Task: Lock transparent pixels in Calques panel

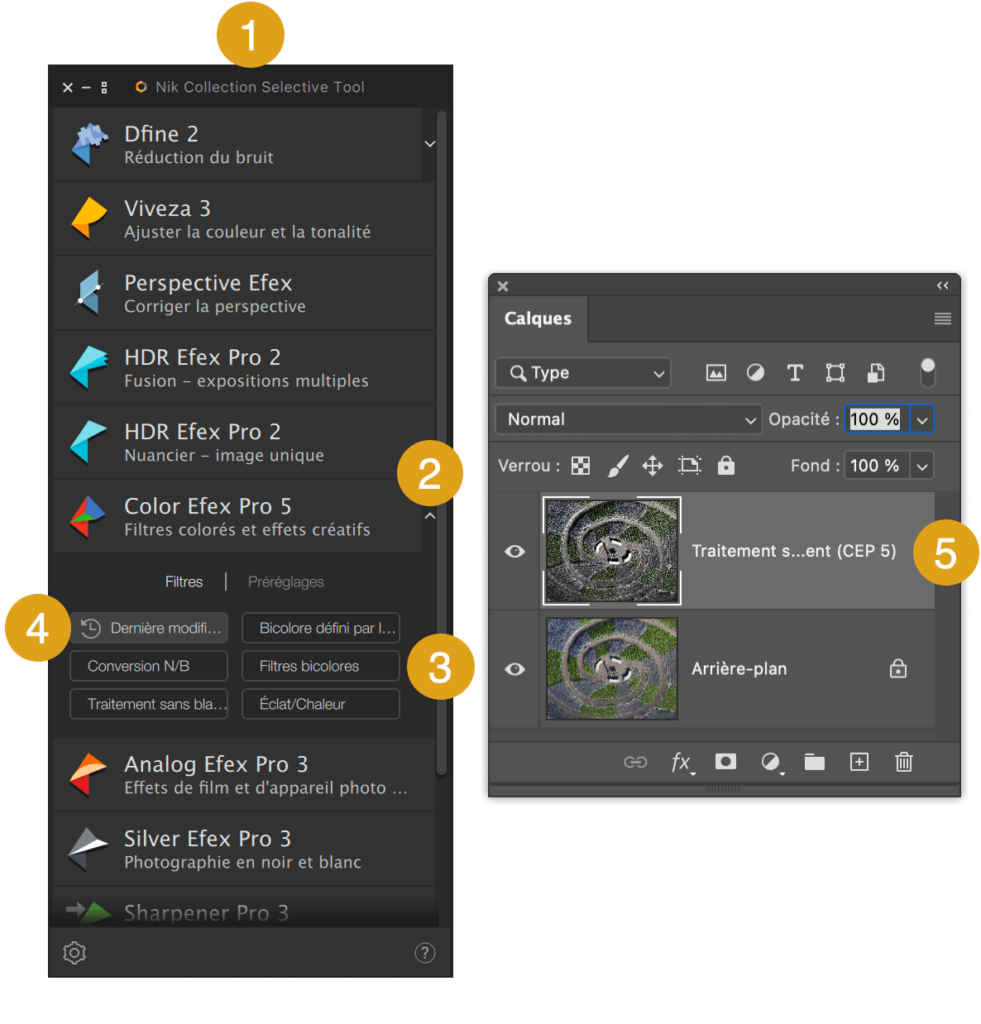Action: [x=581, y=466]
